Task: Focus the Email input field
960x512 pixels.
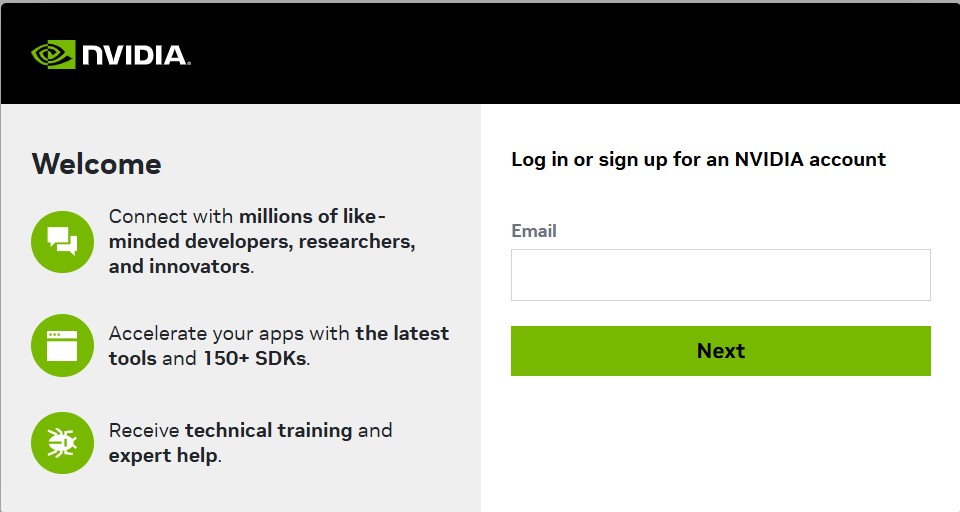Action: [x=721, y=275]
